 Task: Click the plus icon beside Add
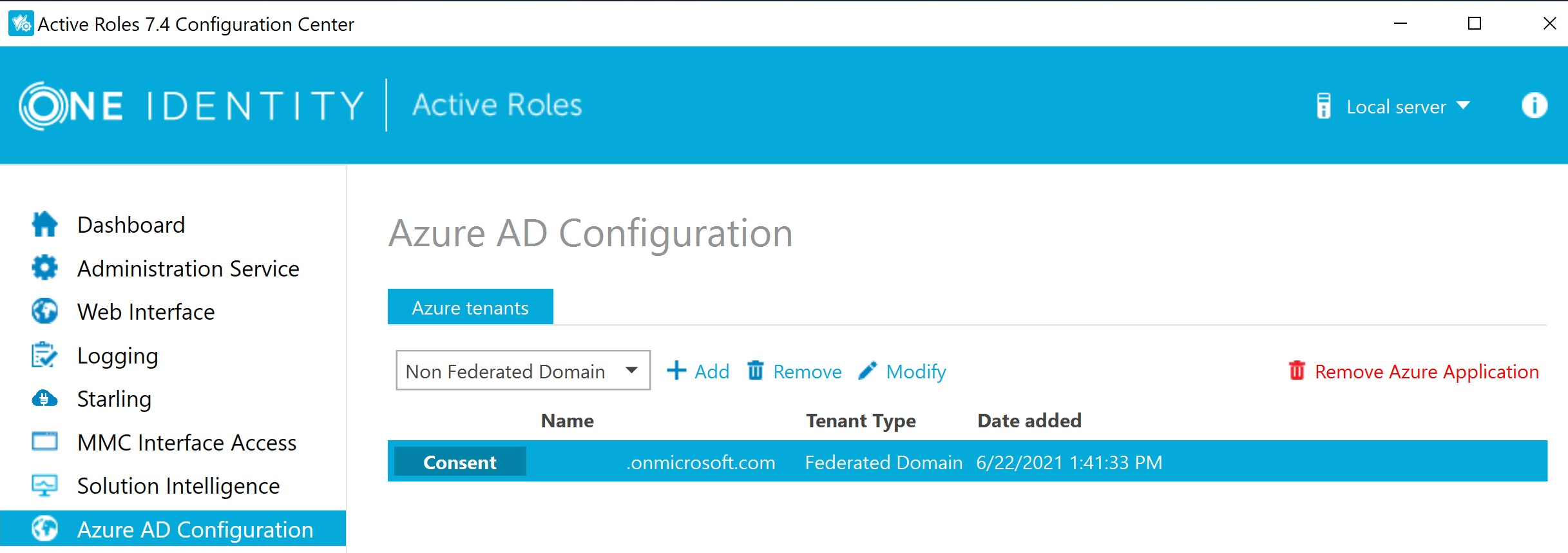click(676, 371)
